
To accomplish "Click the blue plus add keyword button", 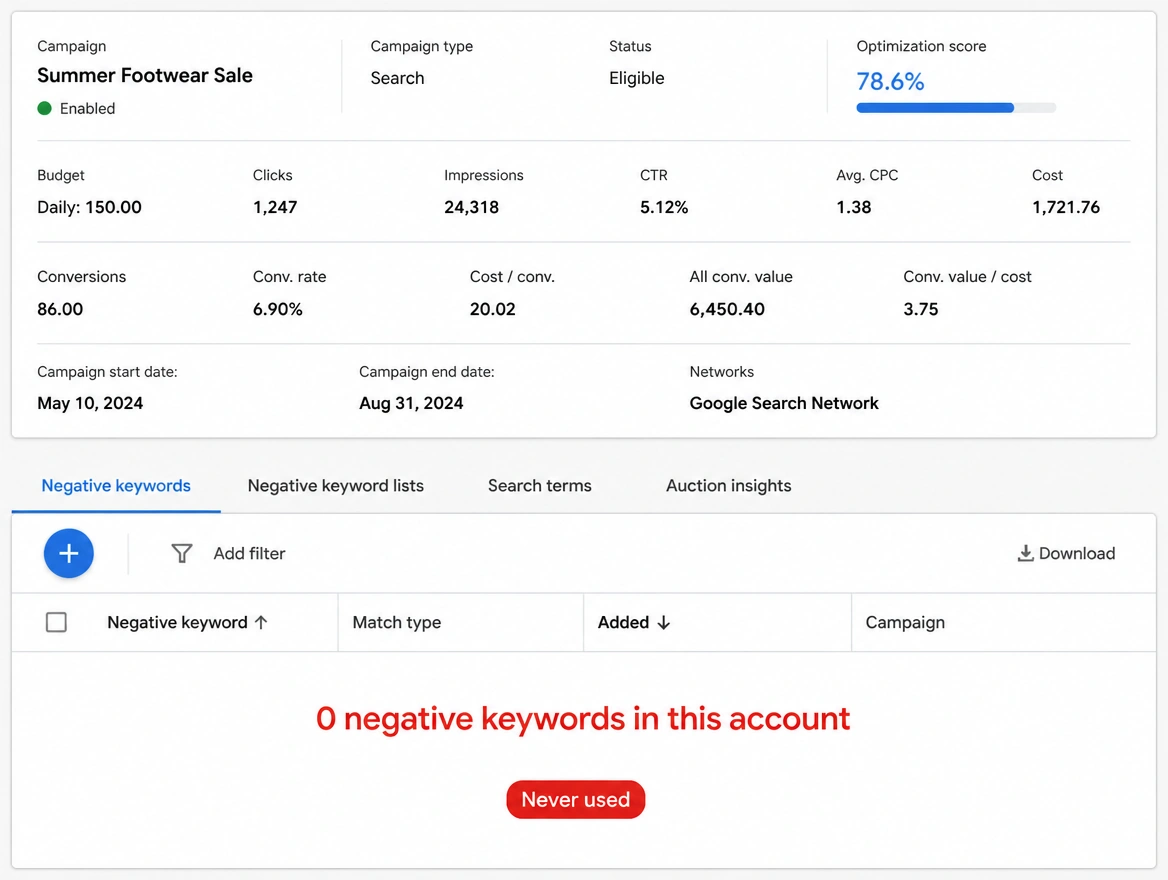I will (x=69, y=554).
